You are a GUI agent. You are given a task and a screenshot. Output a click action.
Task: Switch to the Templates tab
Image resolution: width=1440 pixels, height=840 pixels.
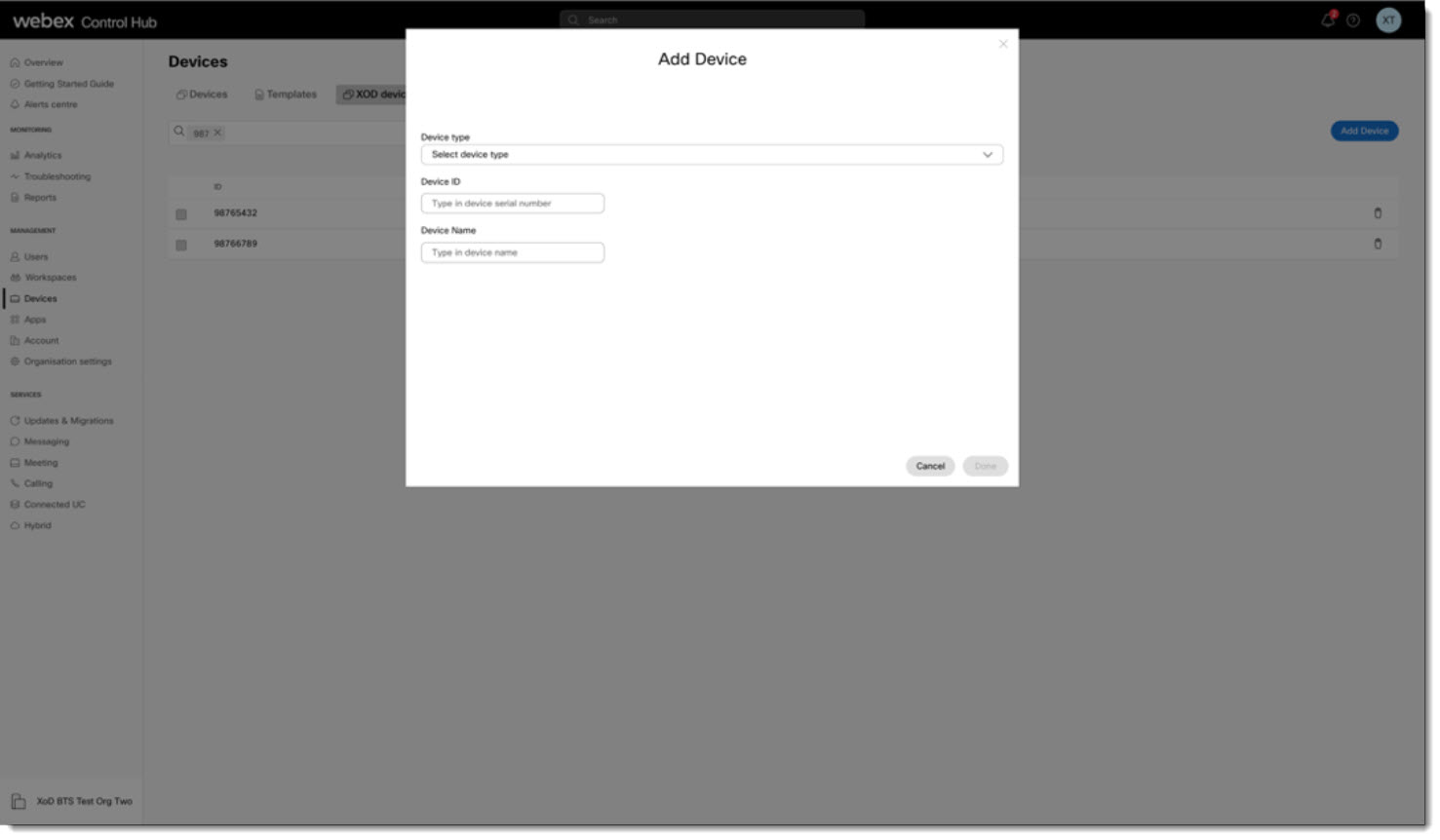pyautogui.click(x=286, y=95)
